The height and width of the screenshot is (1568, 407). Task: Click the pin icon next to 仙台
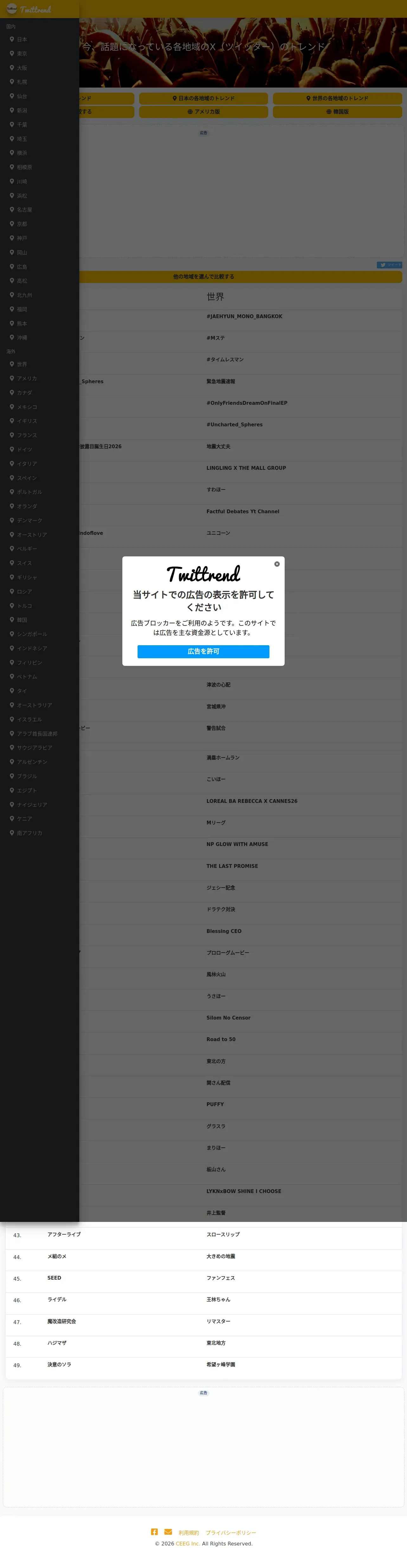click(11, 96)
